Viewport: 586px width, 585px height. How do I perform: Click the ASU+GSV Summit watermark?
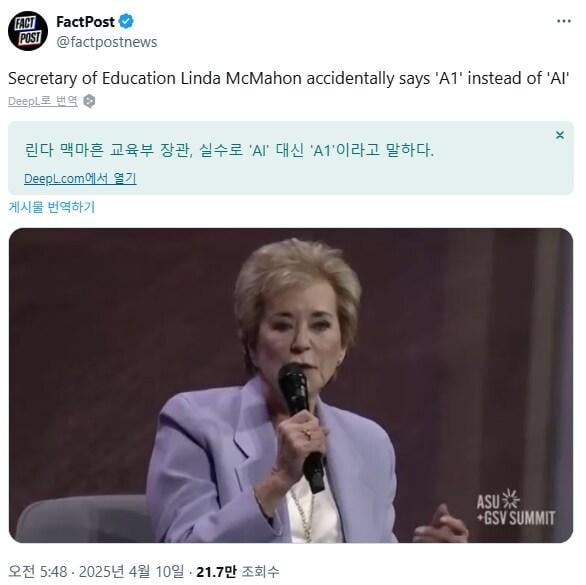click(516, 508)
